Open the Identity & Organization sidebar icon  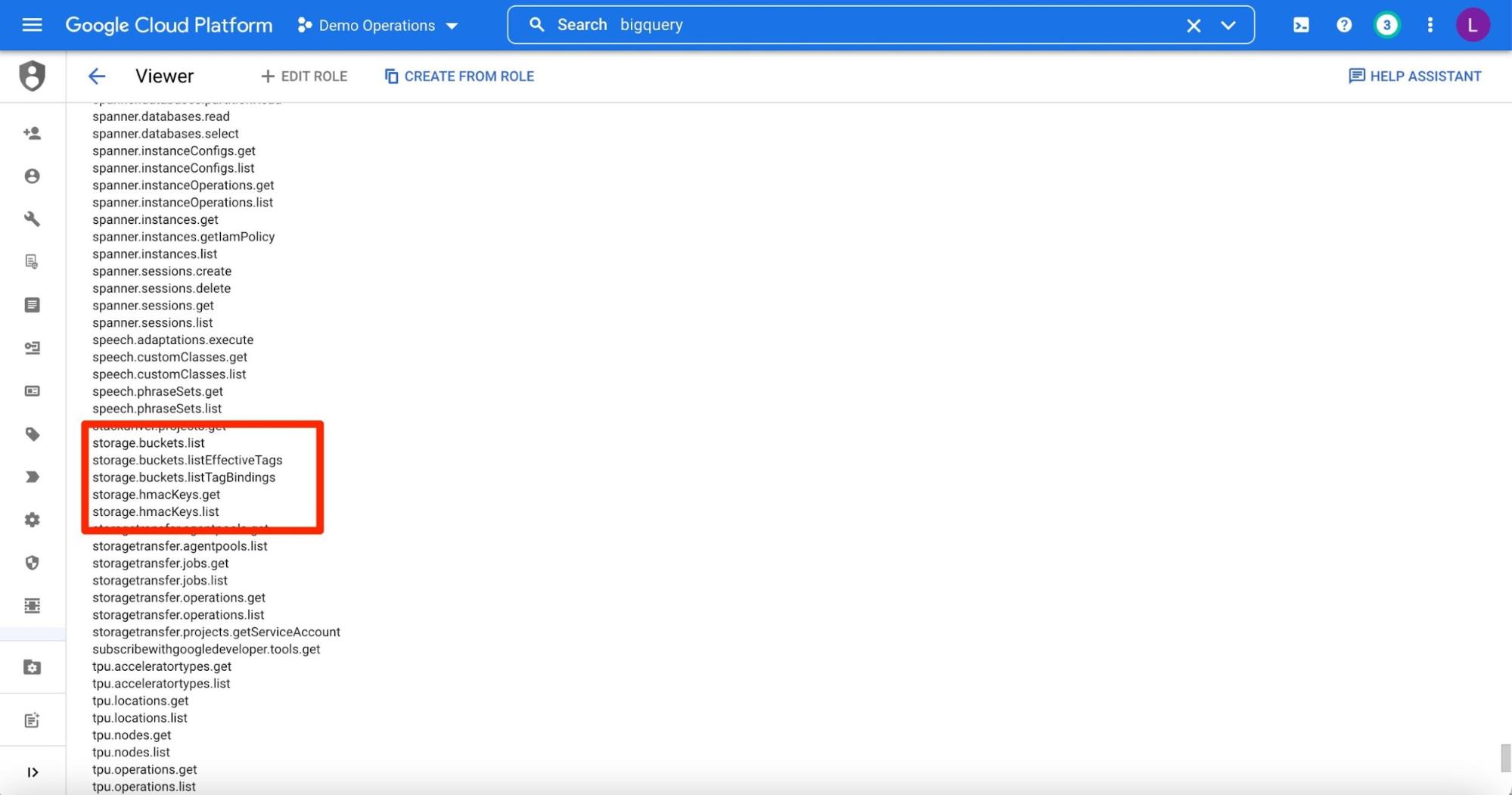click(x=32, y=176)
